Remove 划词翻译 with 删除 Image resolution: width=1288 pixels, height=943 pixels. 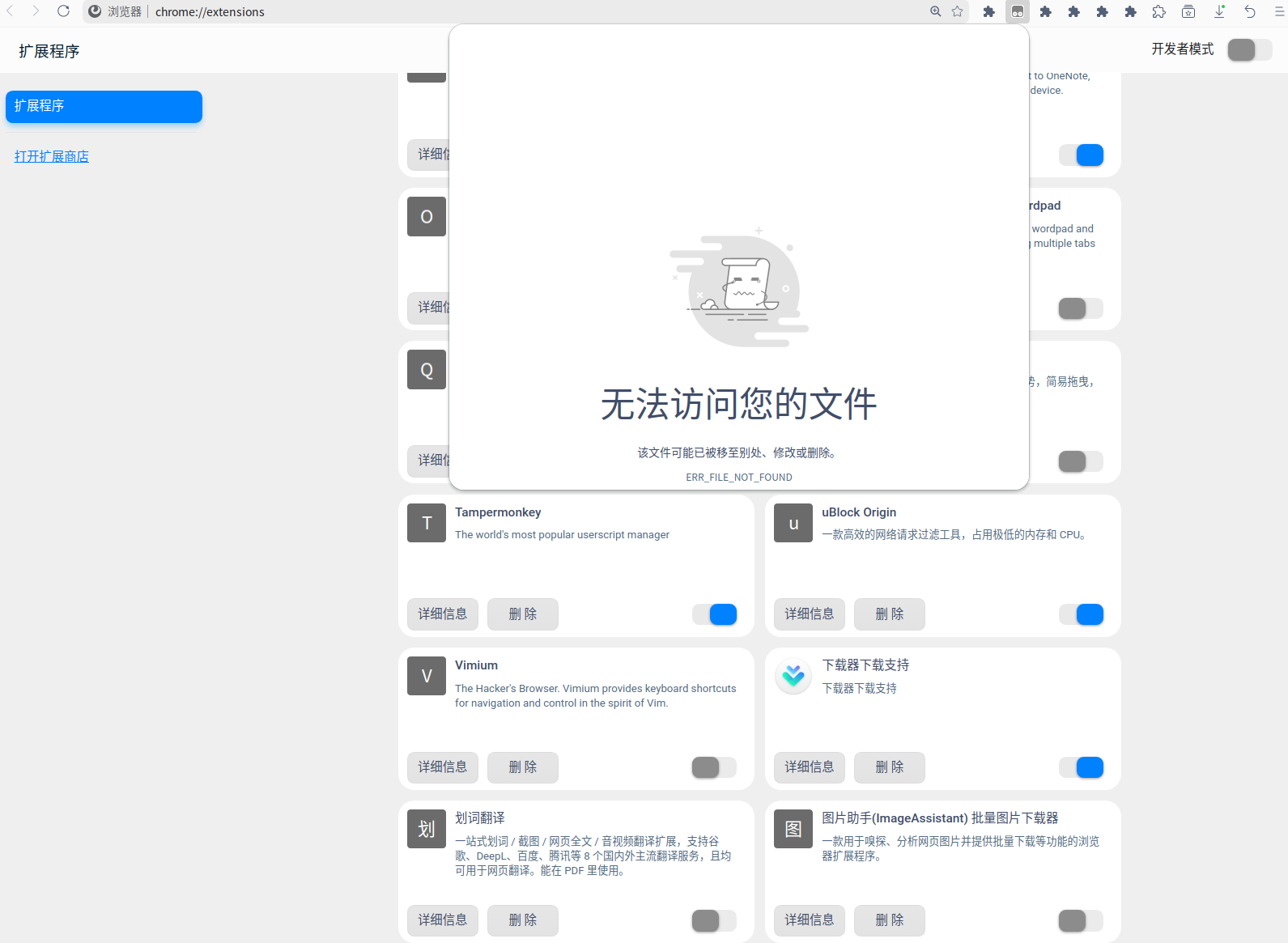coord(523,920)
